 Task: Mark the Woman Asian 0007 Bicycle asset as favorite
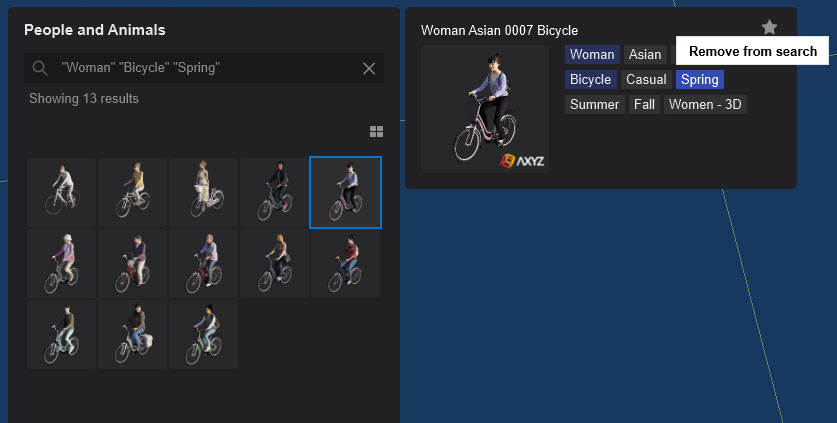click(x=769, y=27)
